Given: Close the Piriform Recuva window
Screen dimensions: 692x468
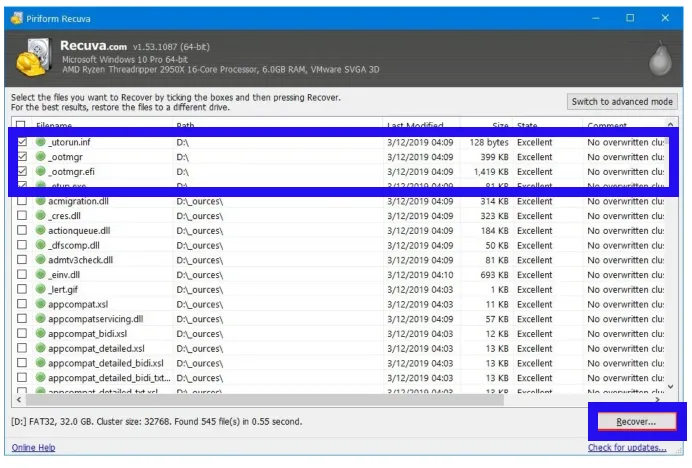Looking at the screenshot, I should point(665,18).
